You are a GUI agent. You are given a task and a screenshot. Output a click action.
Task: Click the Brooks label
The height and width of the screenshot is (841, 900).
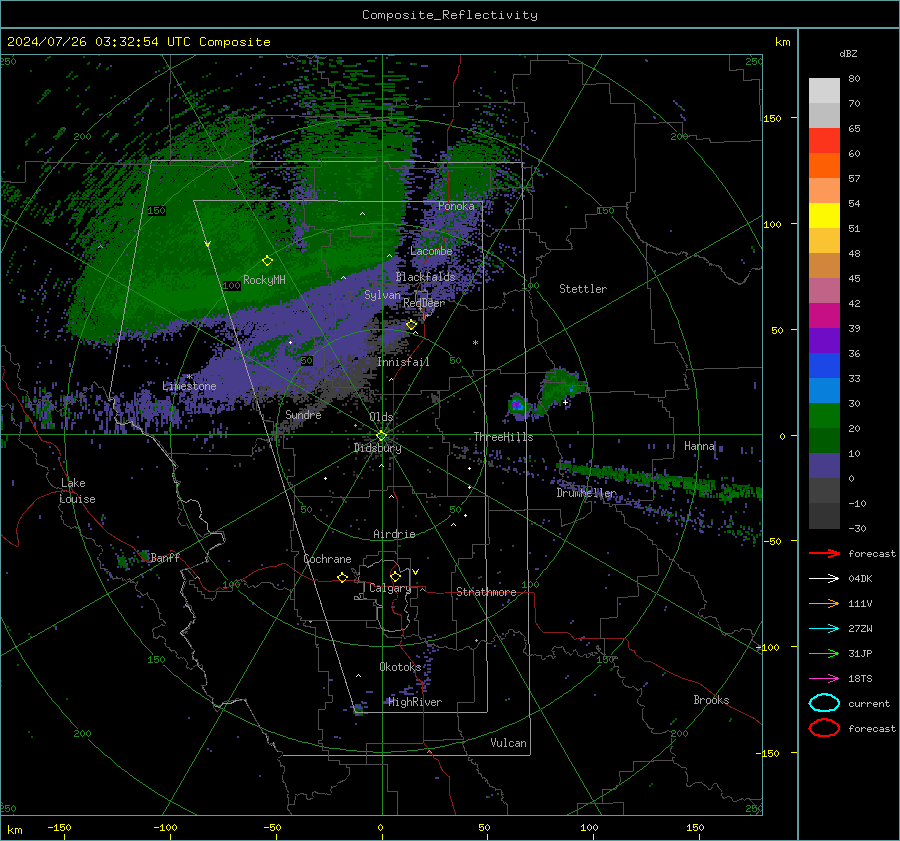coord(711,700)
